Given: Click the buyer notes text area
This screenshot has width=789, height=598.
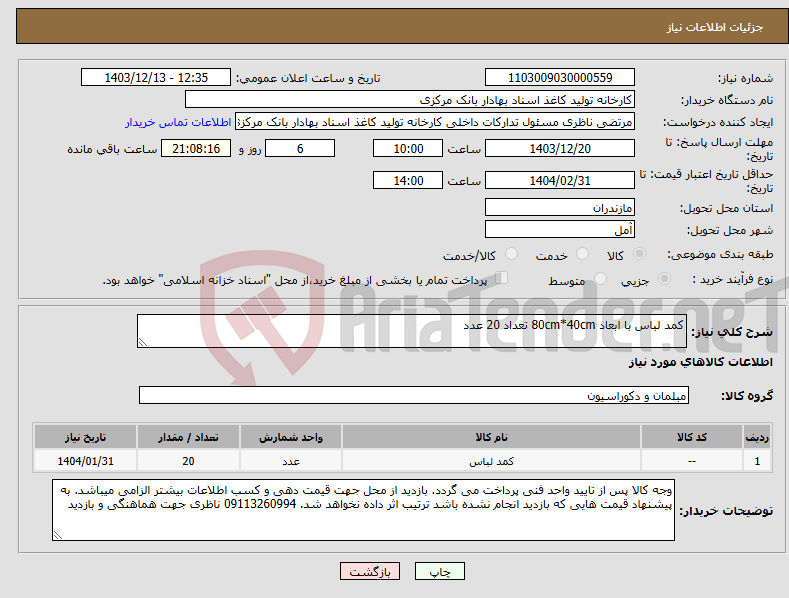Looking at the screenshot, I should [363, 510].
